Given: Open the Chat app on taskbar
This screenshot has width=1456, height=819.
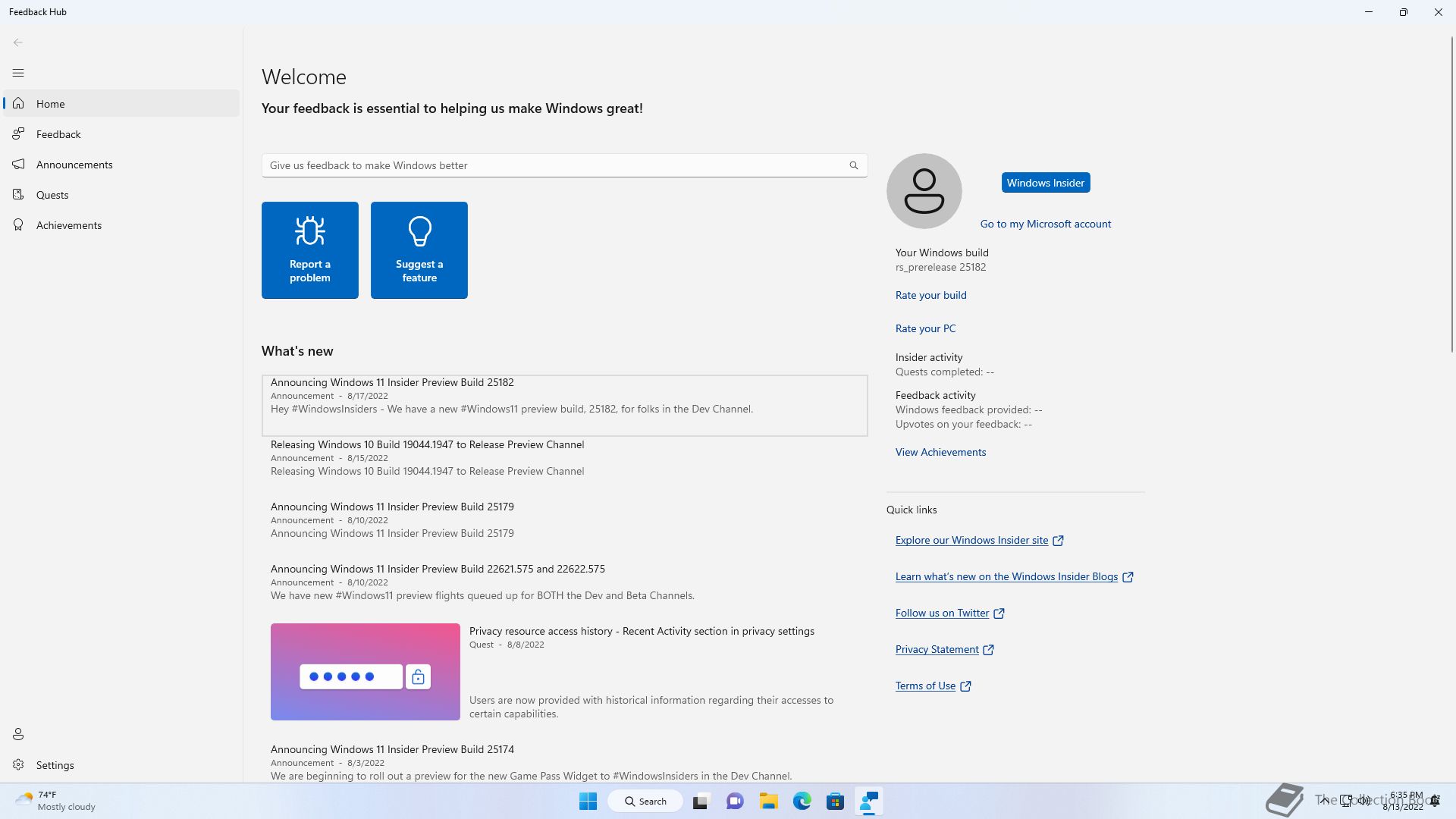Looking at the screenshot, I should coord(735,801).
